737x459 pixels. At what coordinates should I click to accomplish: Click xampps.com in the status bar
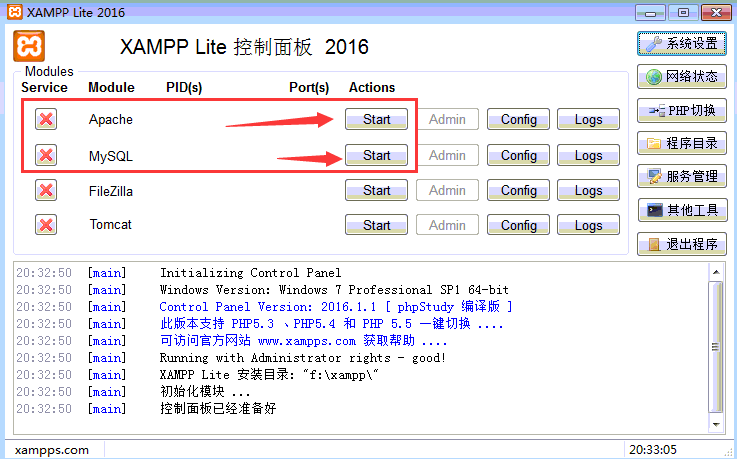(x=52, y=450)
